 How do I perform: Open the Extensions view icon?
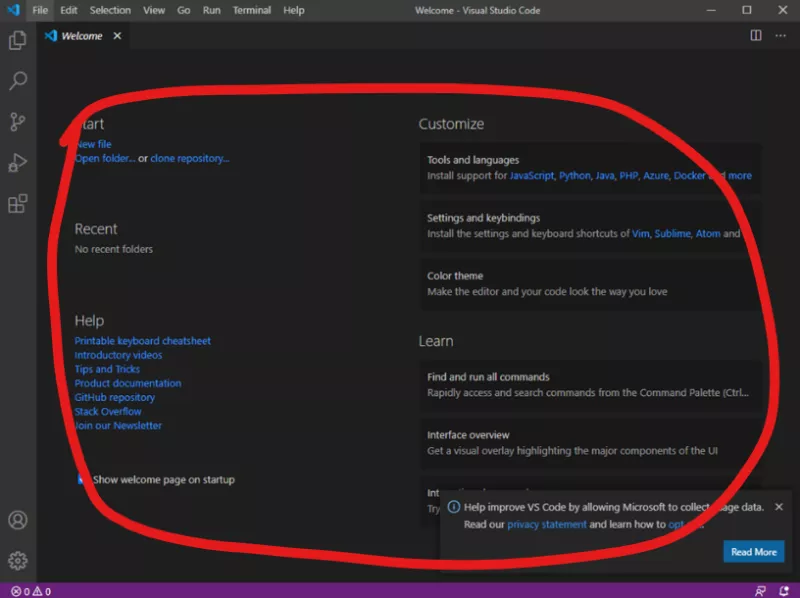(x=18, y=204)
